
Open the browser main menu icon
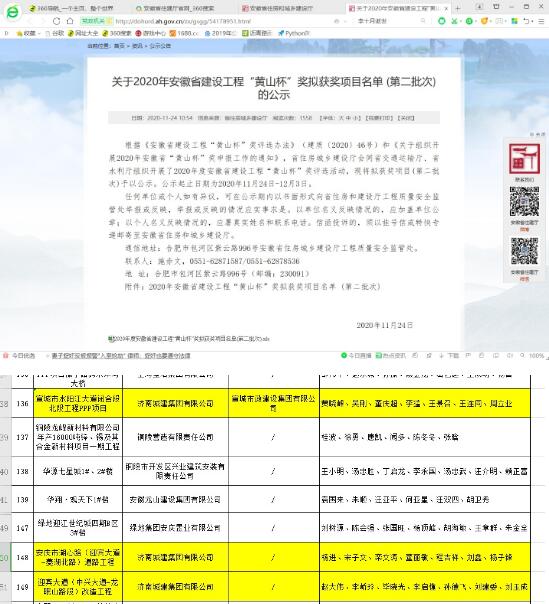[x=541, y=22]
